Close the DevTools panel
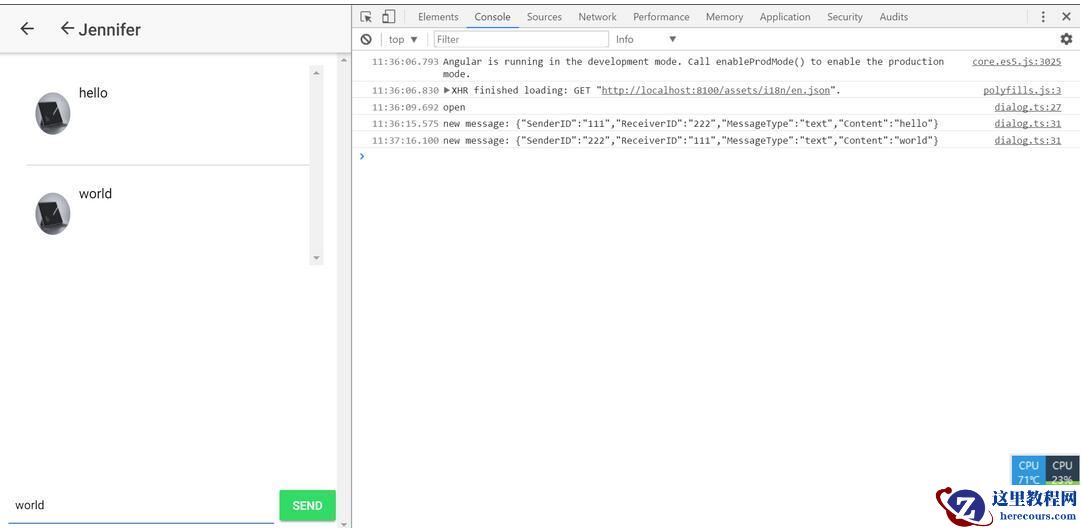1082x528 pixels. point(1066,17)
